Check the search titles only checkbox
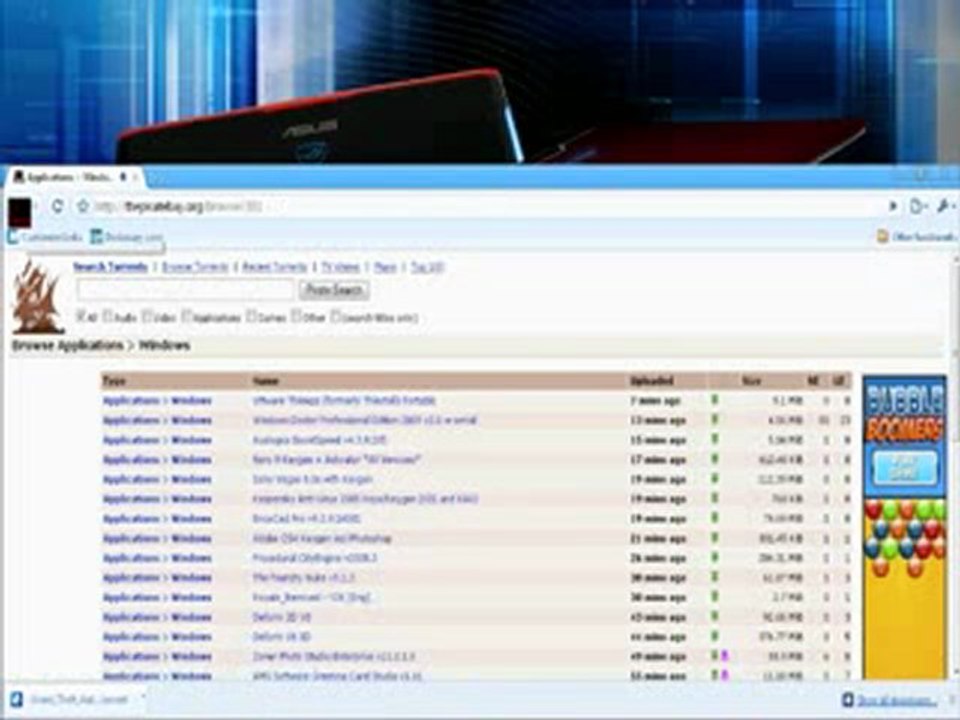Viewport: 960px width, 720px height. coord(336,317)
